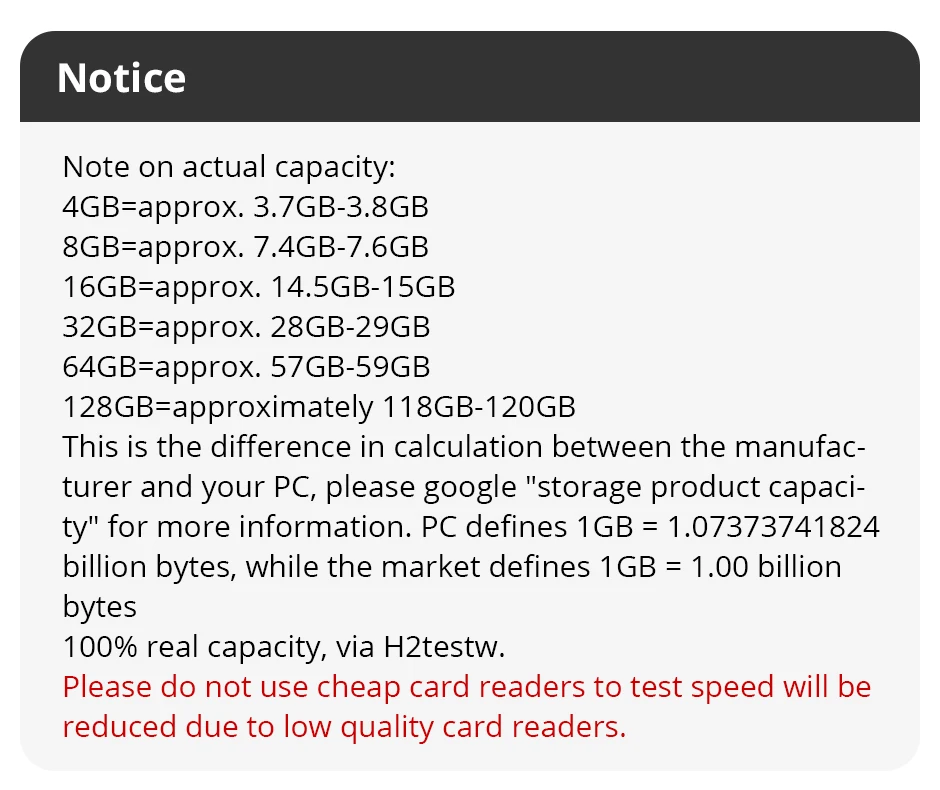Screen dimensions: 940x790
Task: Click the "3.7GB-3.8GB" capacity value
Action: coord(341,207)
